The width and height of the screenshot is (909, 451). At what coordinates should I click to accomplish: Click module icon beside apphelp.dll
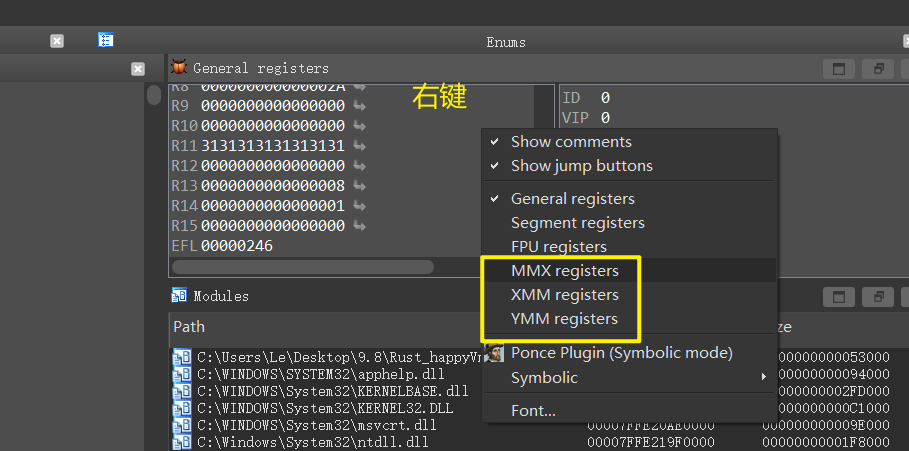coord(182,374)
